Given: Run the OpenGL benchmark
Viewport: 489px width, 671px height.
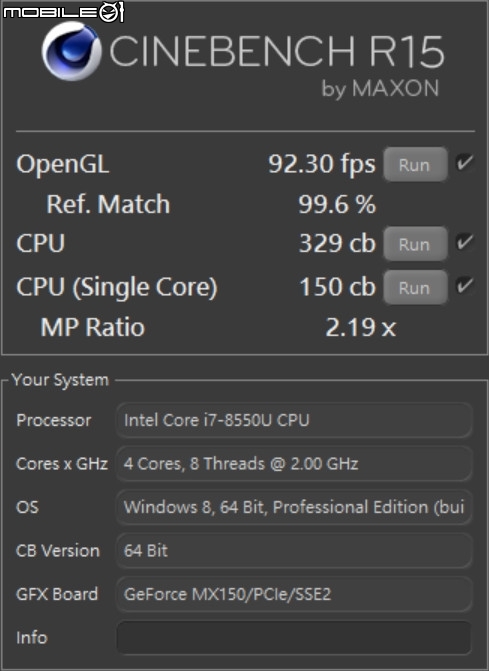Looking at the screenshot, I should (415, 165).
